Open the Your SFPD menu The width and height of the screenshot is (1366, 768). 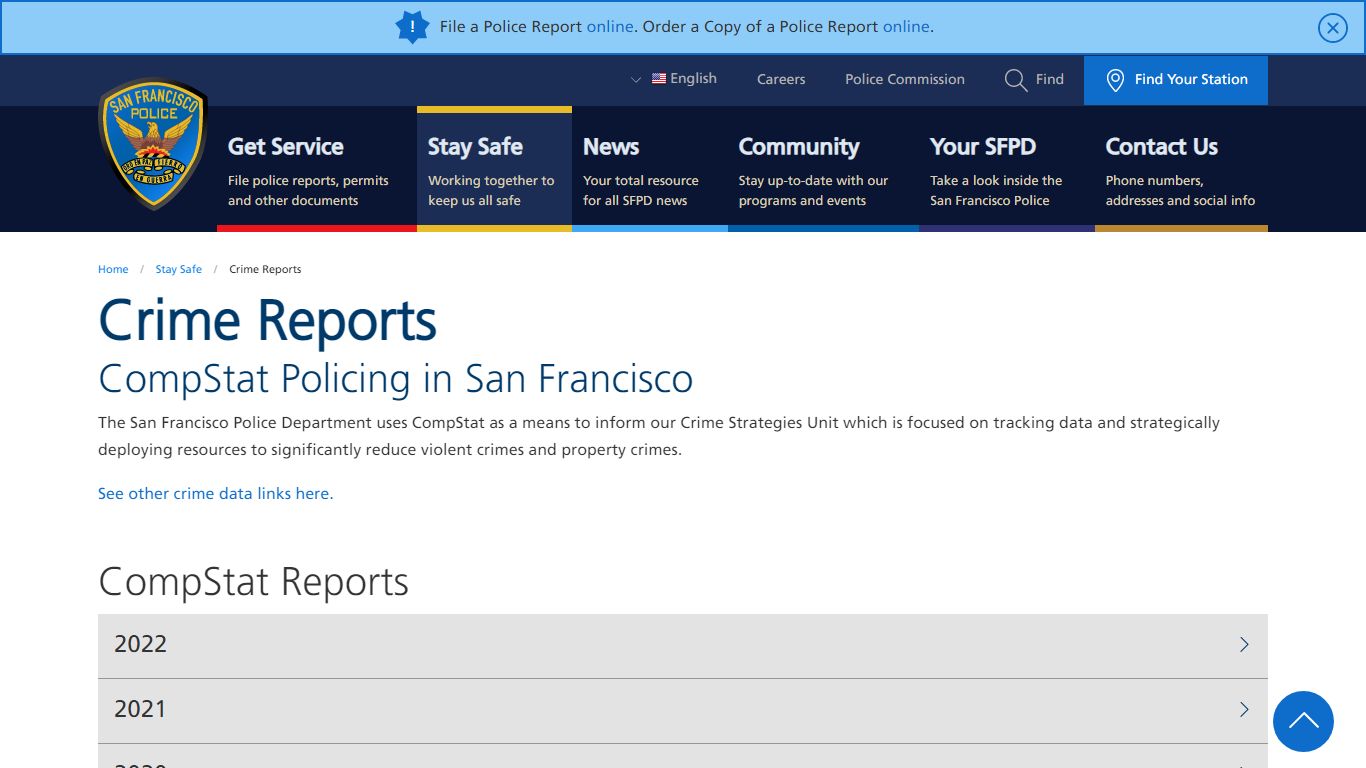[1007, 169]
